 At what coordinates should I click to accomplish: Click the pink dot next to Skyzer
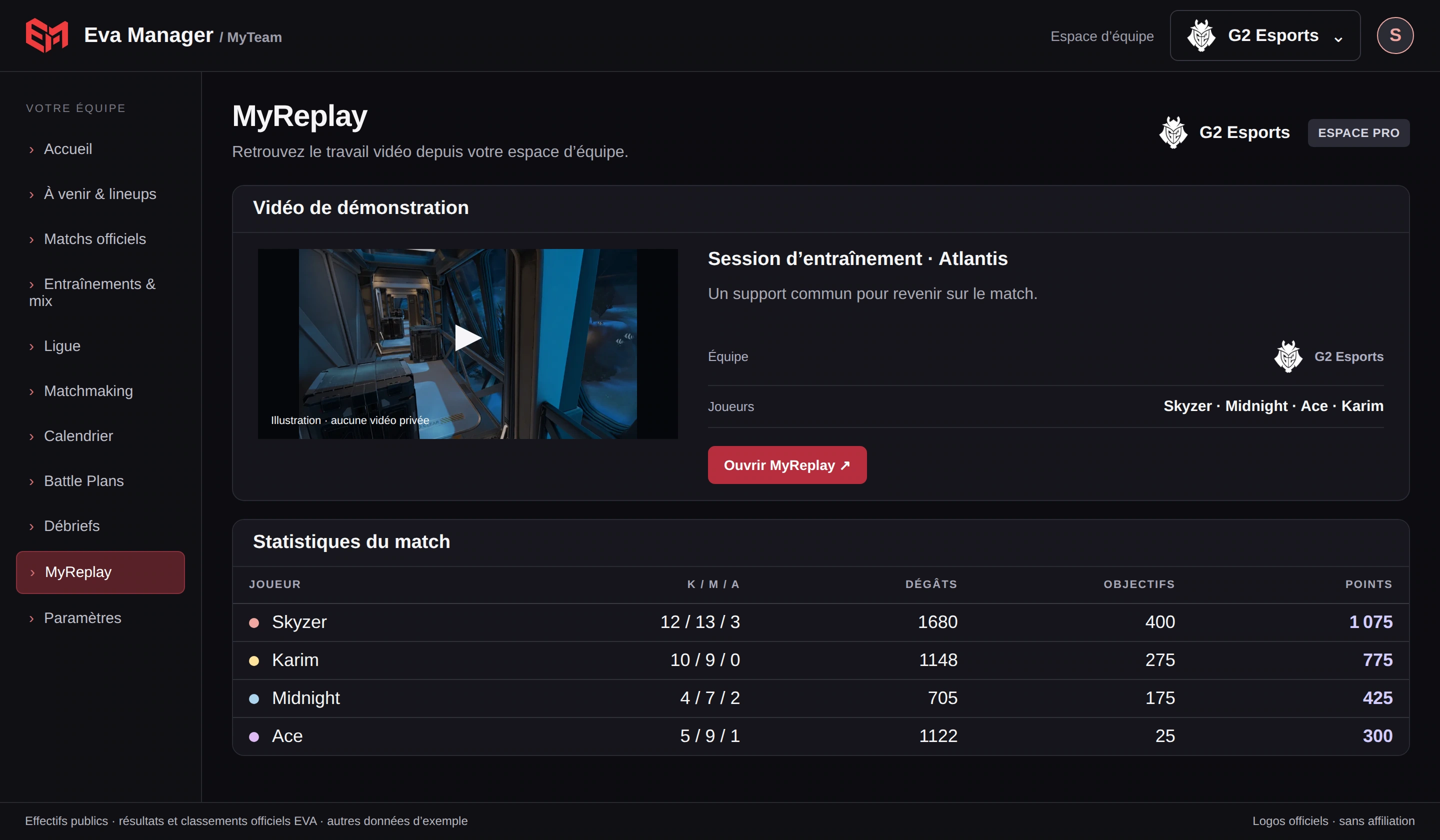[x=254, y=623]
